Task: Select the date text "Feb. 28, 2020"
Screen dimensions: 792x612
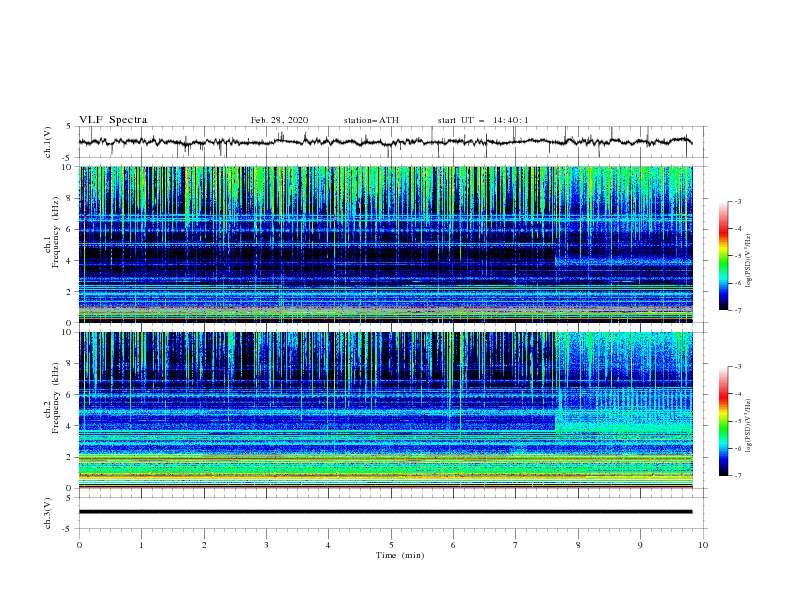Action: pyautogui.click(x=279, y=120)
